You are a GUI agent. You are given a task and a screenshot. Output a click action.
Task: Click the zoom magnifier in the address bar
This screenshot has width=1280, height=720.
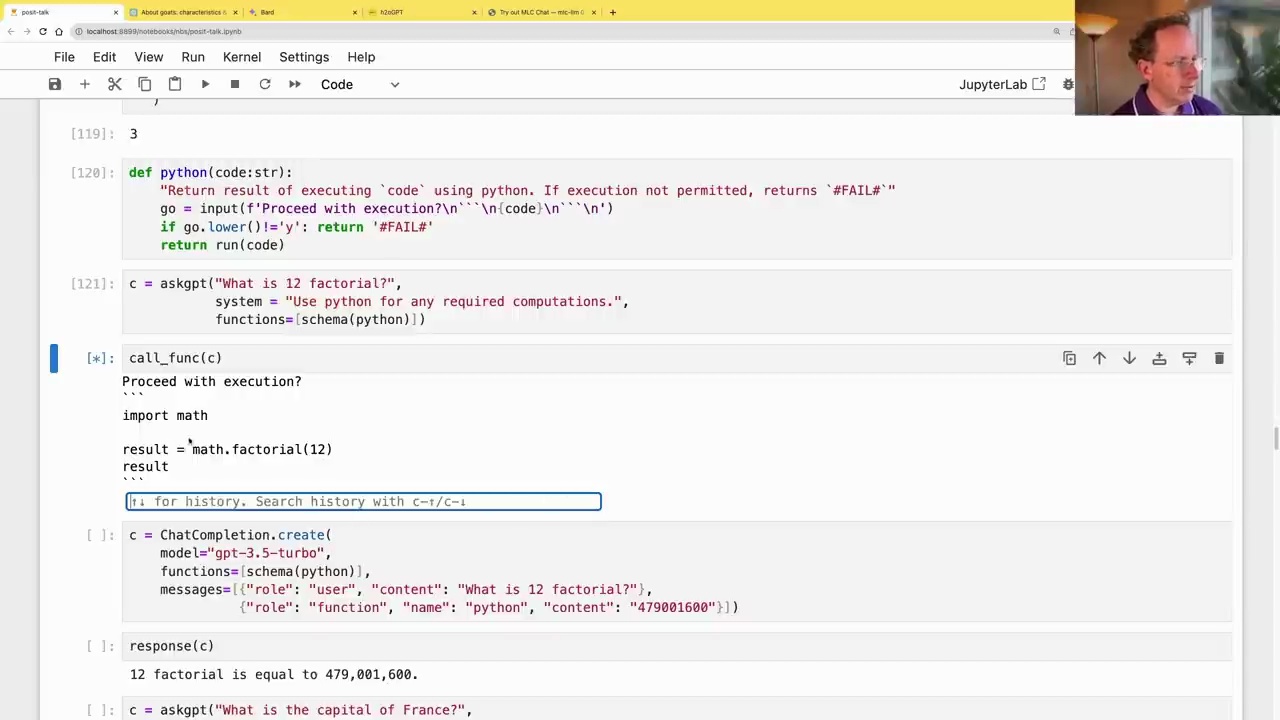point(1056,31)
